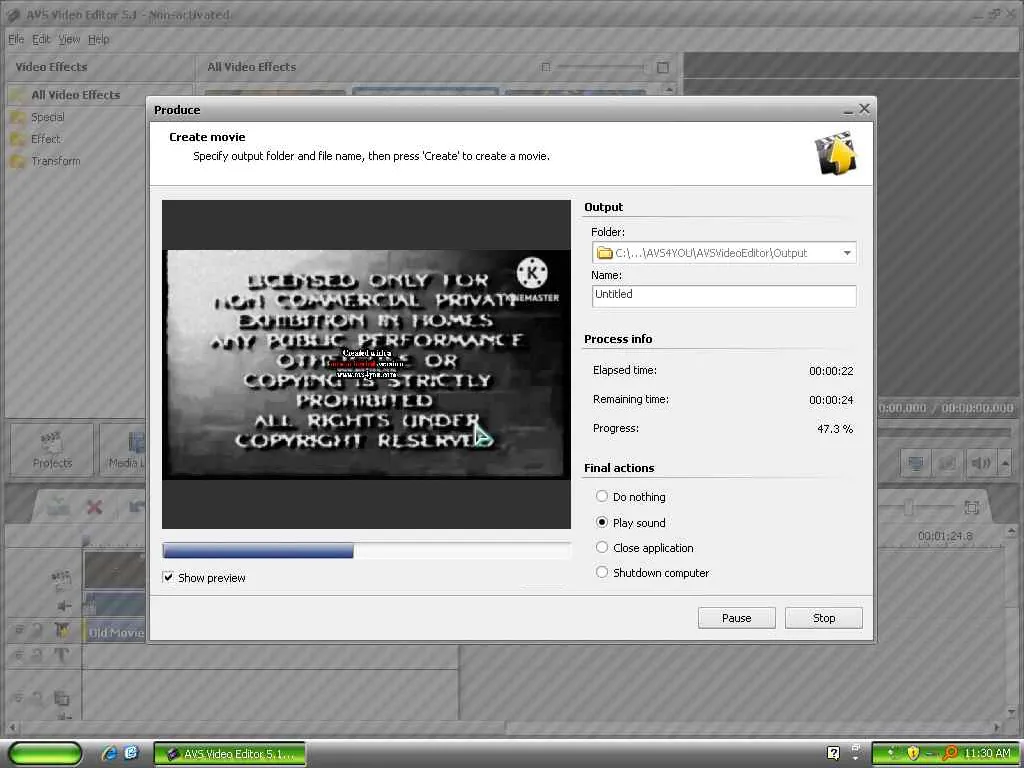Viewport: 1024px width, 768px height.
Task: Click the timeline horizontal scrollbar left arrow
Action: click(12, 727)
